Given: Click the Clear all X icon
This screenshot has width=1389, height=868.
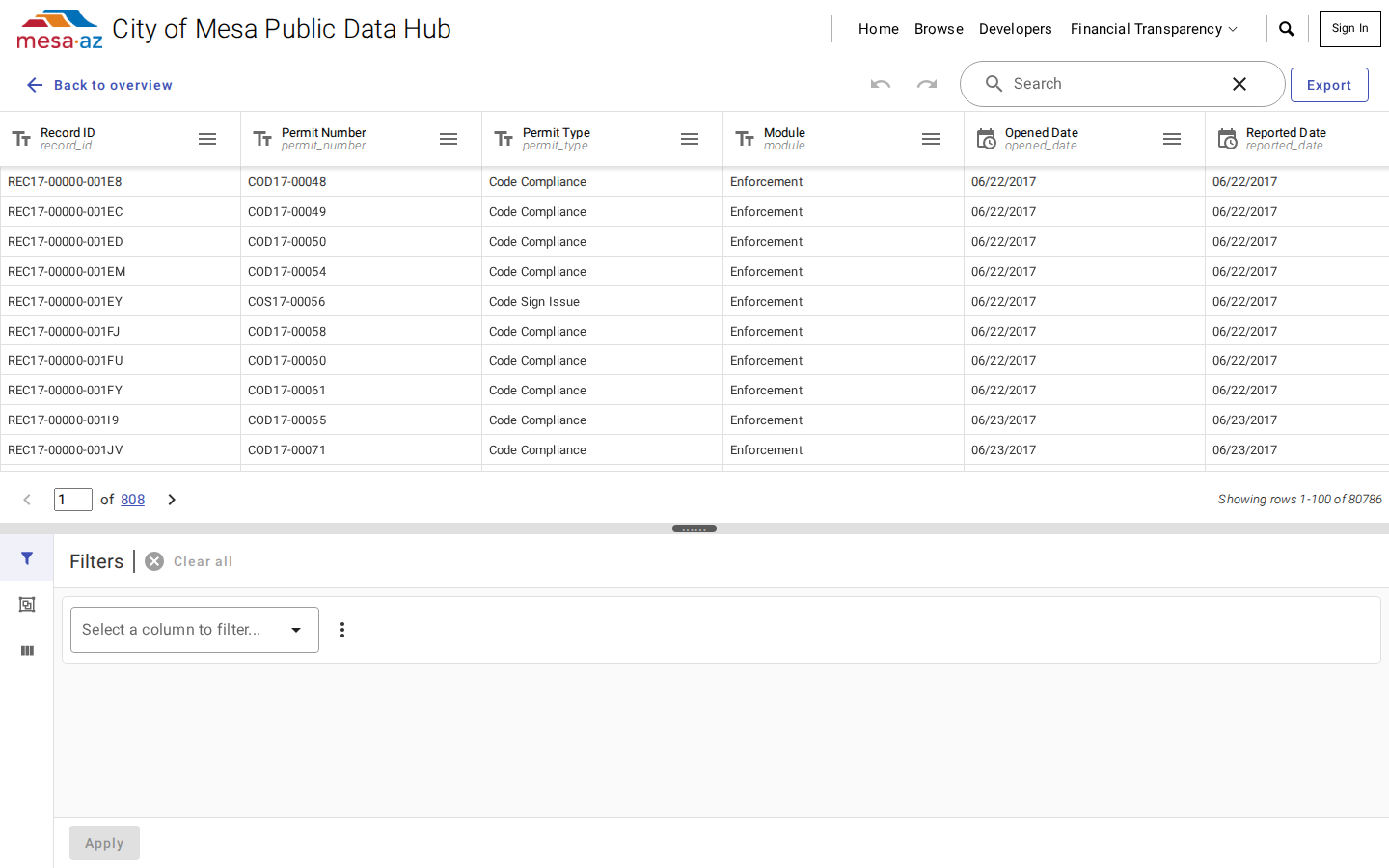Looking at the screenshot, I should click(154, 561).
